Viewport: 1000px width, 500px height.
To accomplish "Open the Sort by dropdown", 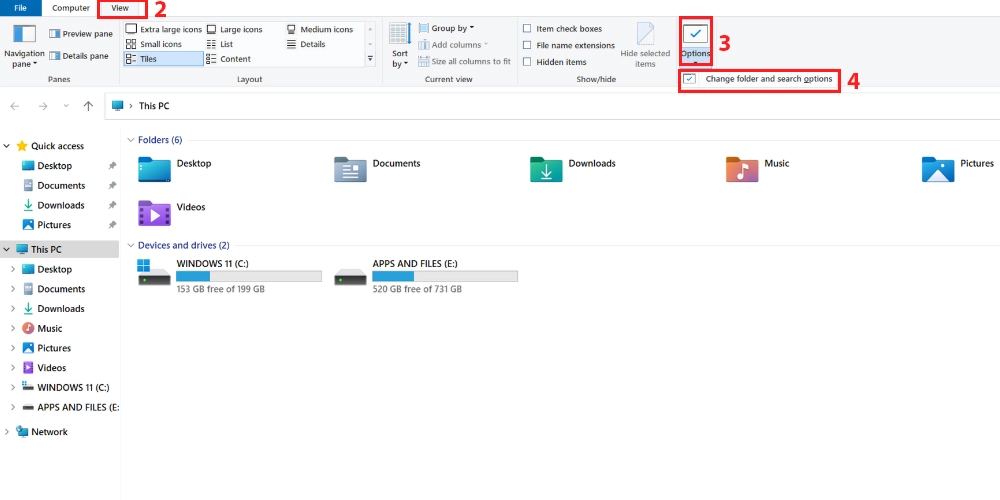I will [400, 46].
